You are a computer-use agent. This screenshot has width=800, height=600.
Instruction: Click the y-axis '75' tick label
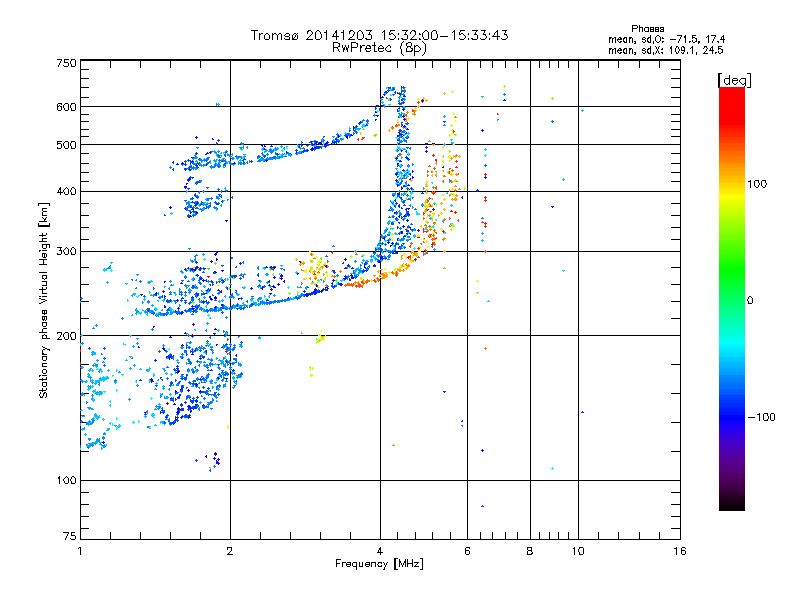(70, 536)
